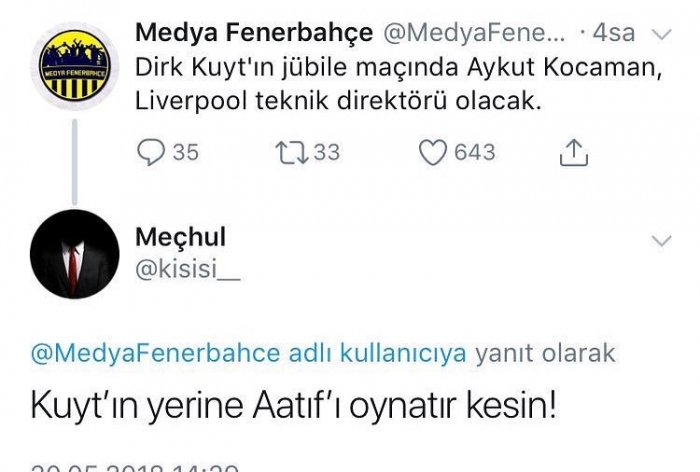Expand options chevron on Medya Fenerbahçe tweet
This screenshot has height=472, width=700.
[660, 34]
